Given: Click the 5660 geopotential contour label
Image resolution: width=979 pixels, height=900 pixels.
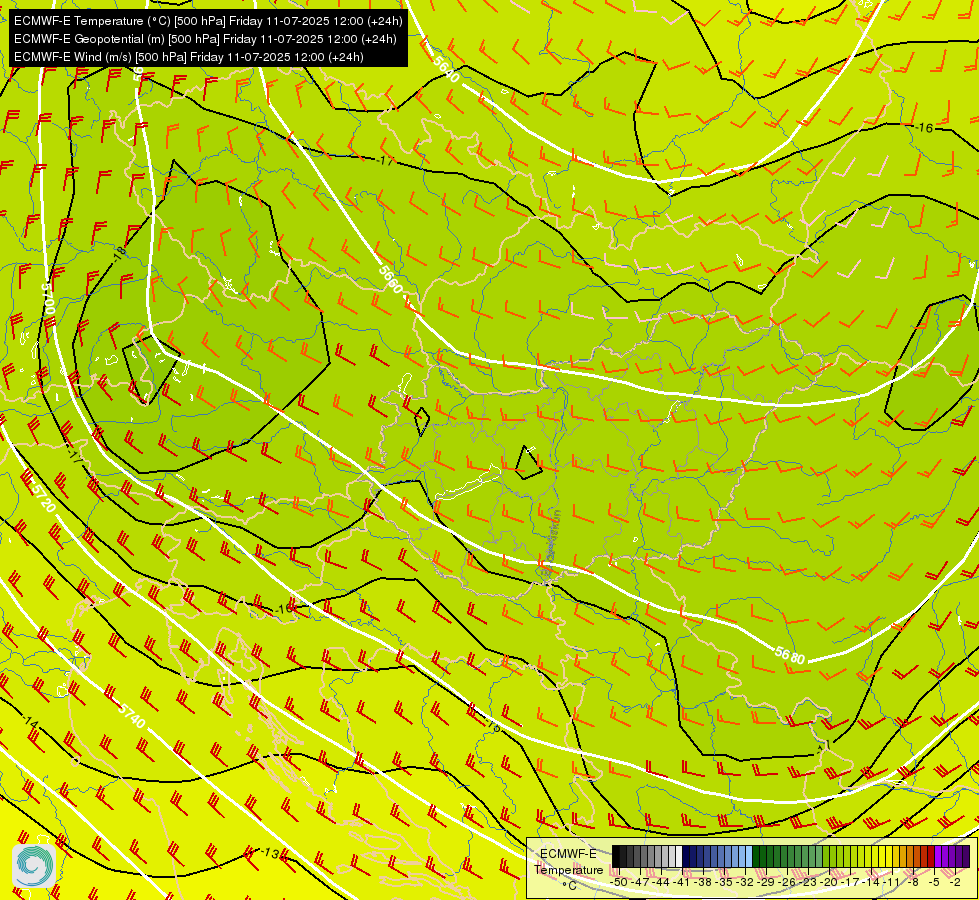Looking at the screenshot, I should coord(391,279).
